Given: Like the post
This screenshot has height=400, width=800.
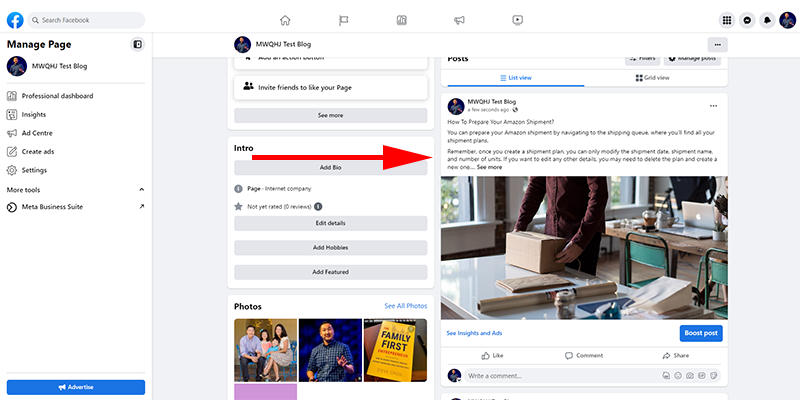Looking at the screenshot, I should click(492, 356).
